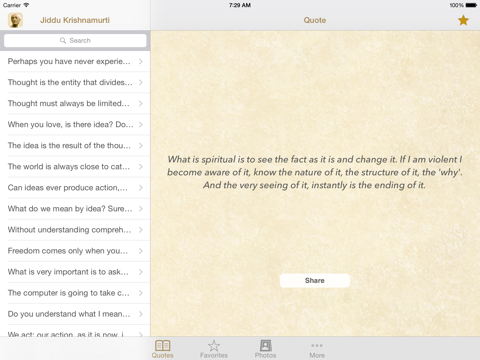Tap the 7:29 AM clock
The height and width of the screenshot is (360, 480).
[x=240, y=5]
